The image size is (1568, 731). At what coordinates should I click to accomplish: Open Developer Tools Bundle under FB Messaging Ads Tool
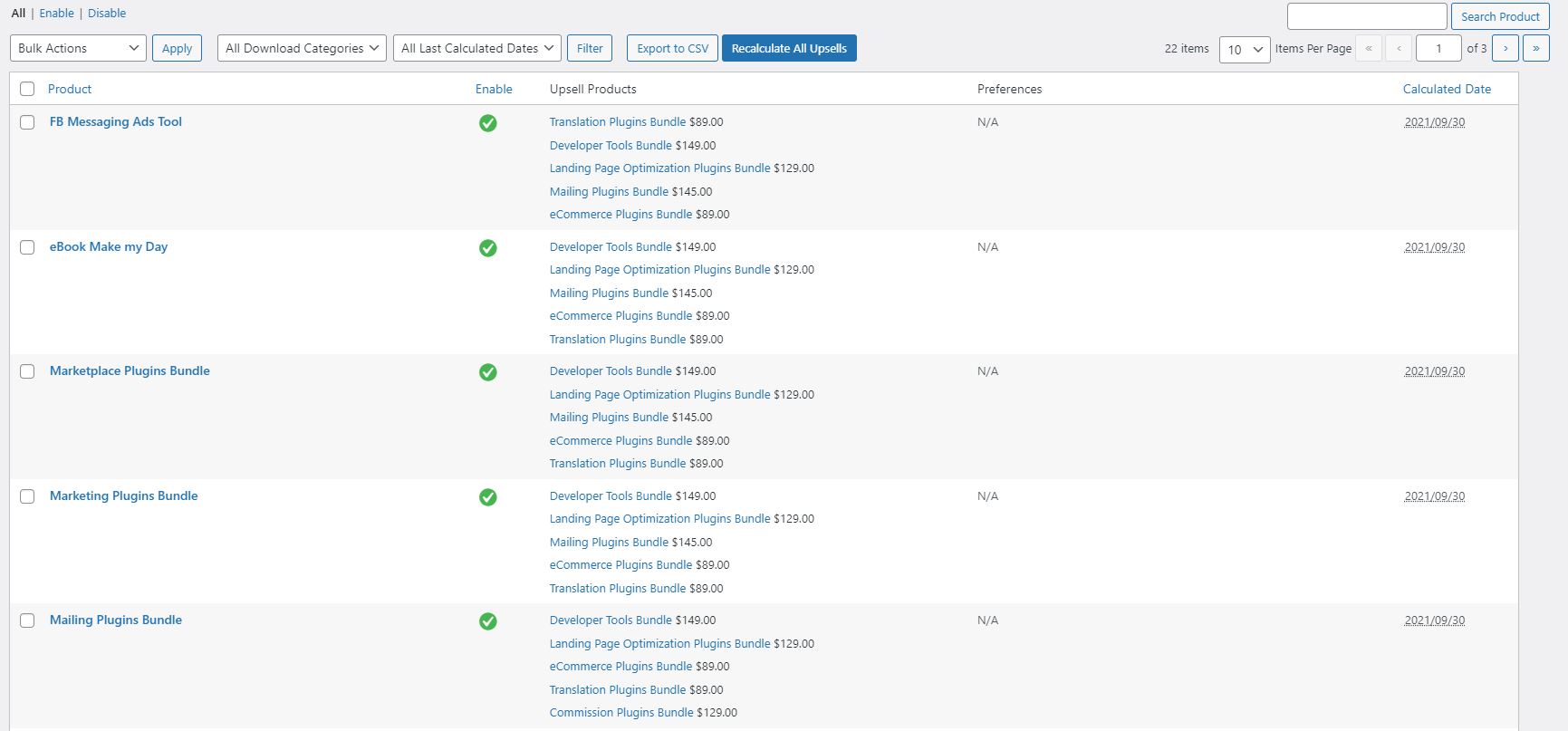(x=611, y=145)
